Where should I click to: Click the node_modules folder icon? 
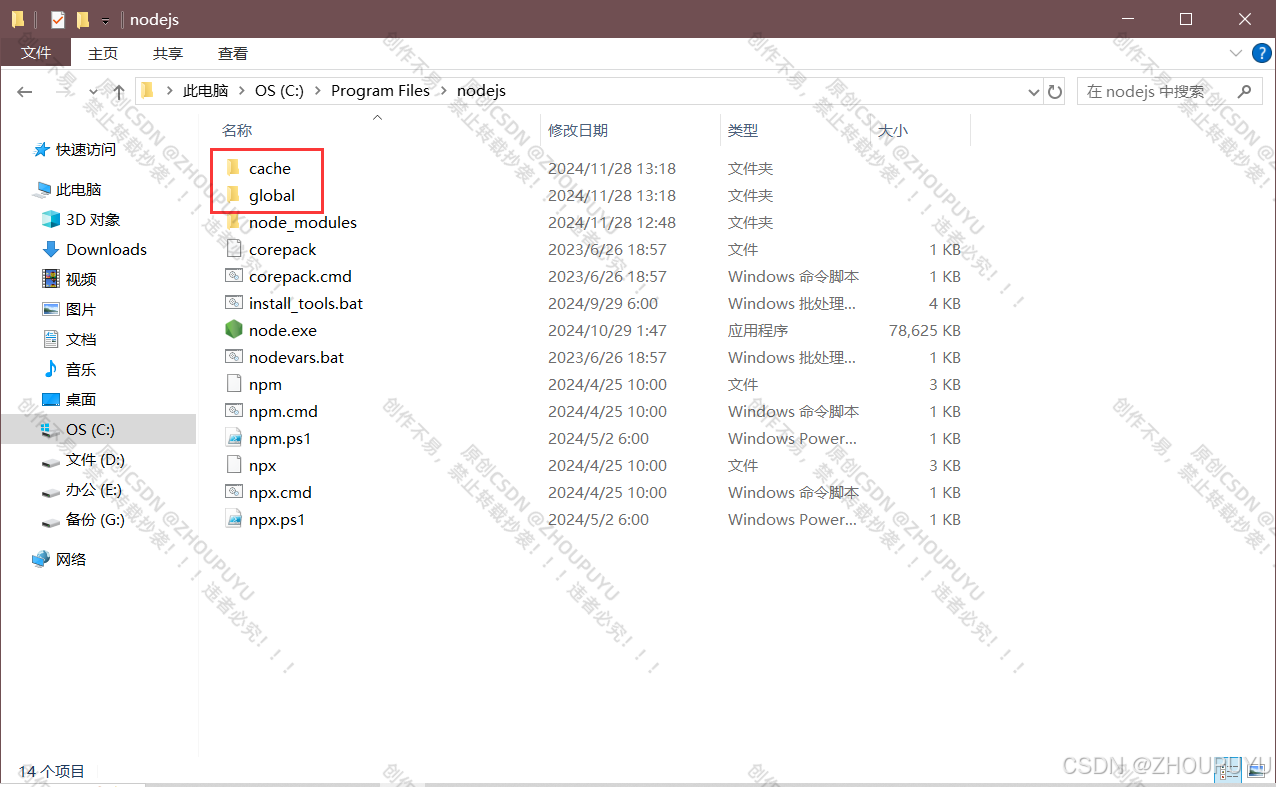click(x=233, y=222)
